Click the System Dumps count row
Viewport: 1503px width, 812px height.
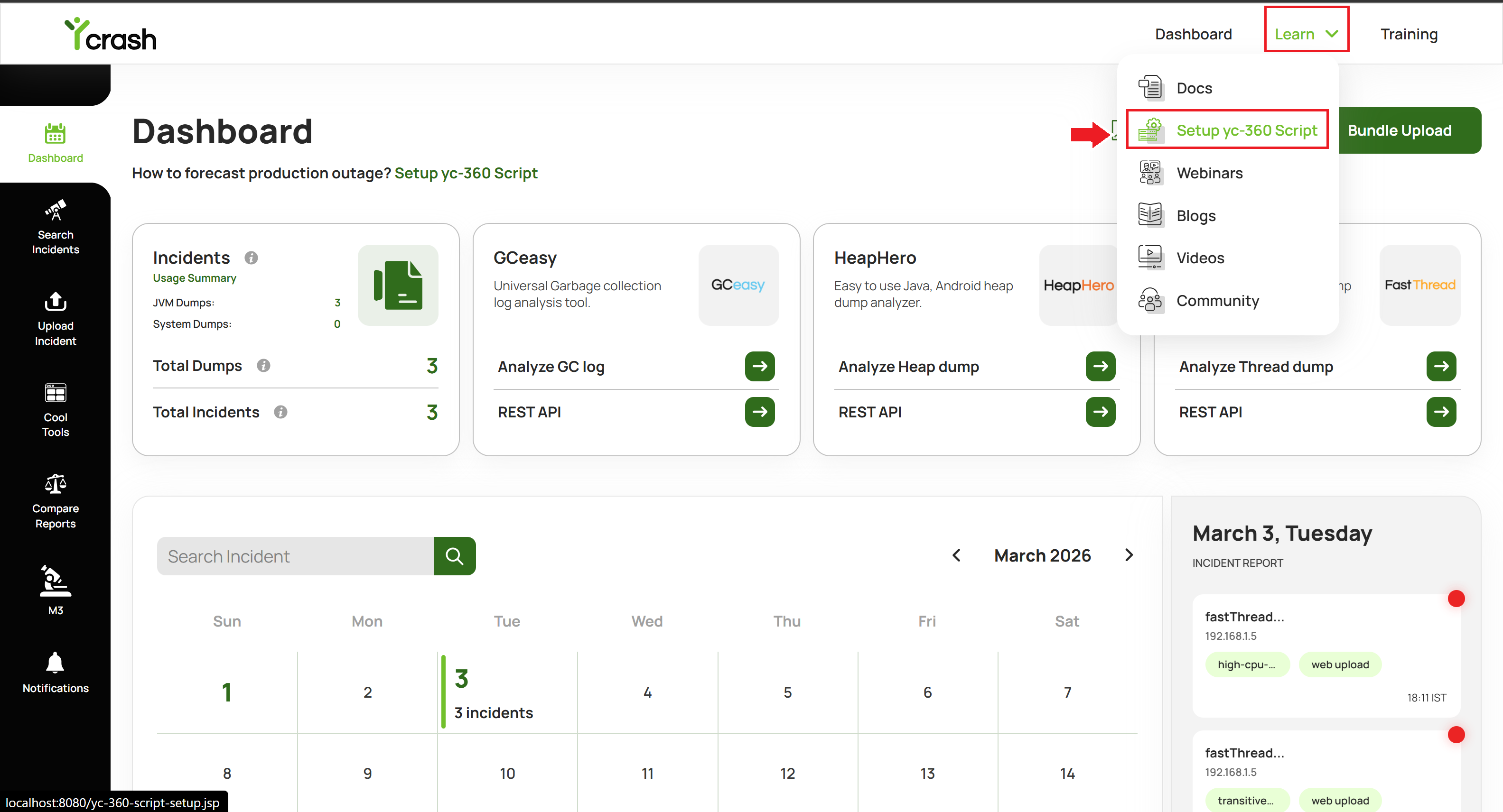pyautogui.click(x=246, y=324)
